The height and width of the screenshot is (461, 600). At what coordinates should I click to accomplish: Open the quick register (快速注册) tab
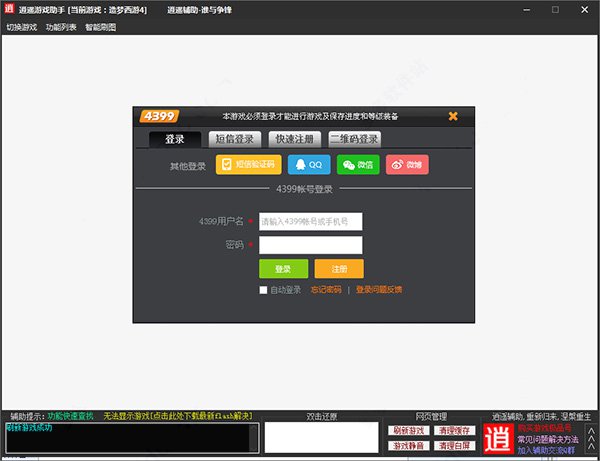coord(295,139)
